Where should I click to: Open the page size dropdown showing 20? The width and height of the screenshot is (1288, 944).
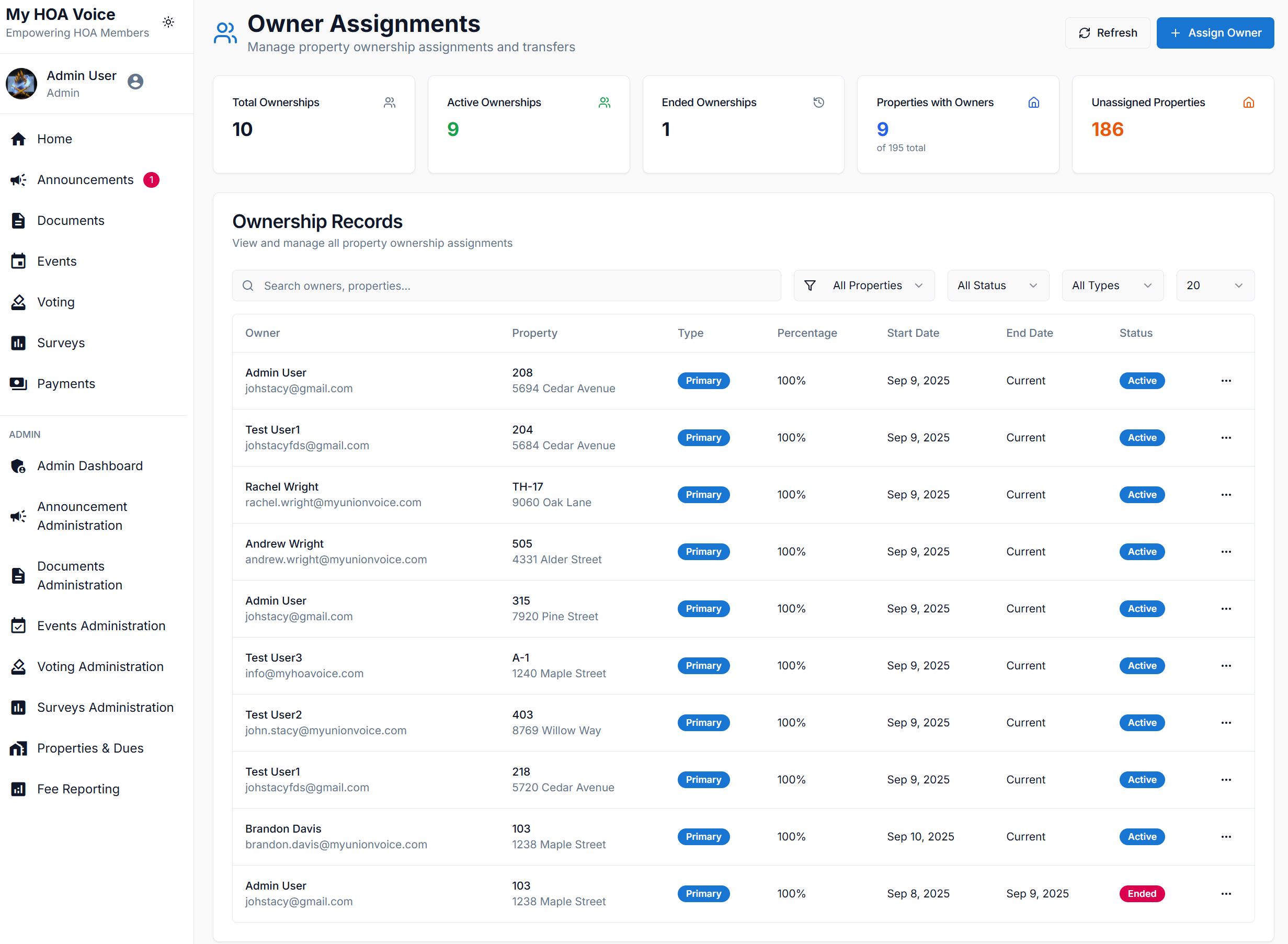tap(1215, 286)
